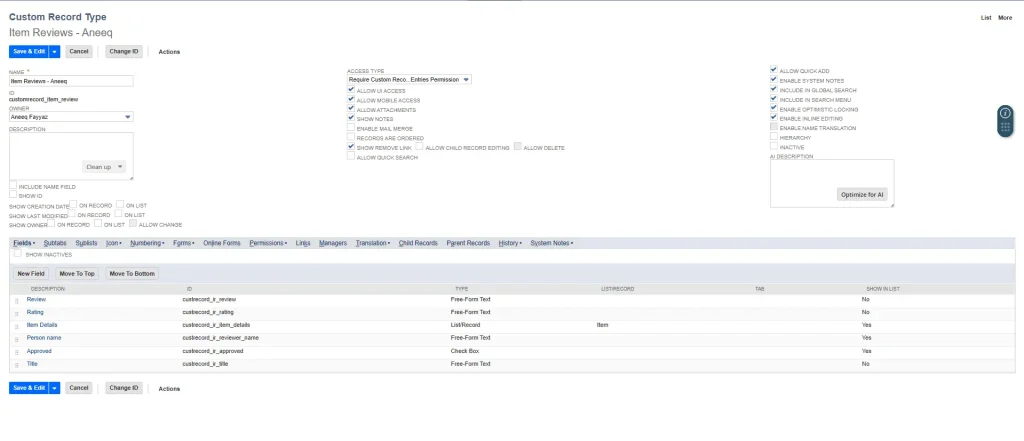Open the Numbering subtab menu
The width and height of the screenshot is (1024, 441).
(x=147, y=243)
